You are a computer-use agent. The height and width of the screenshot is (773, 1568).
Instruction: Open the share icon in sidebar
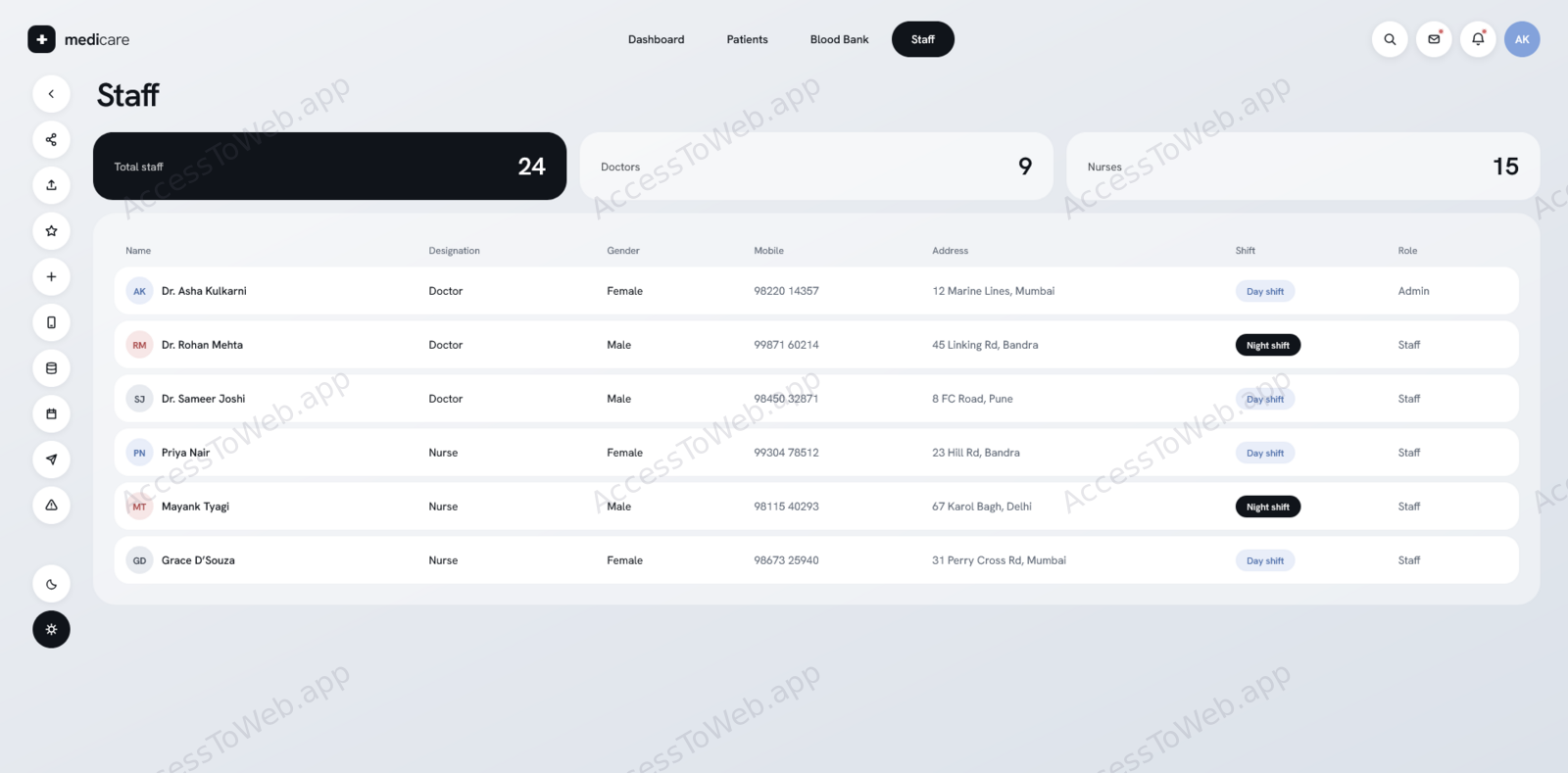pos(51,139)
